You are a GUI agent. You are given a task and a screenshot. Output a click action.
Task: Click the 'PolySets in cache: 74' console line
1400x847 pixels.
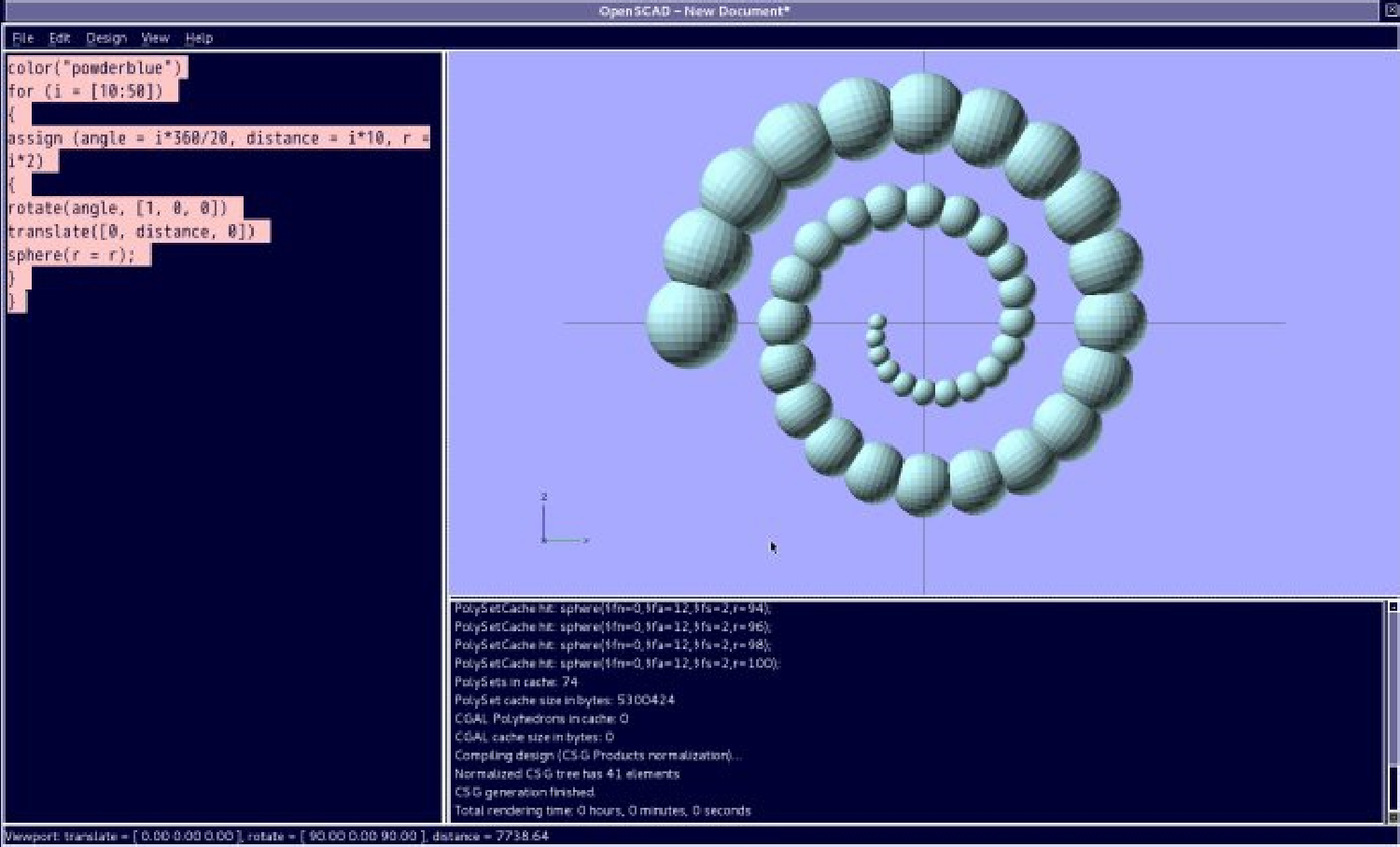tap(515, 682)
